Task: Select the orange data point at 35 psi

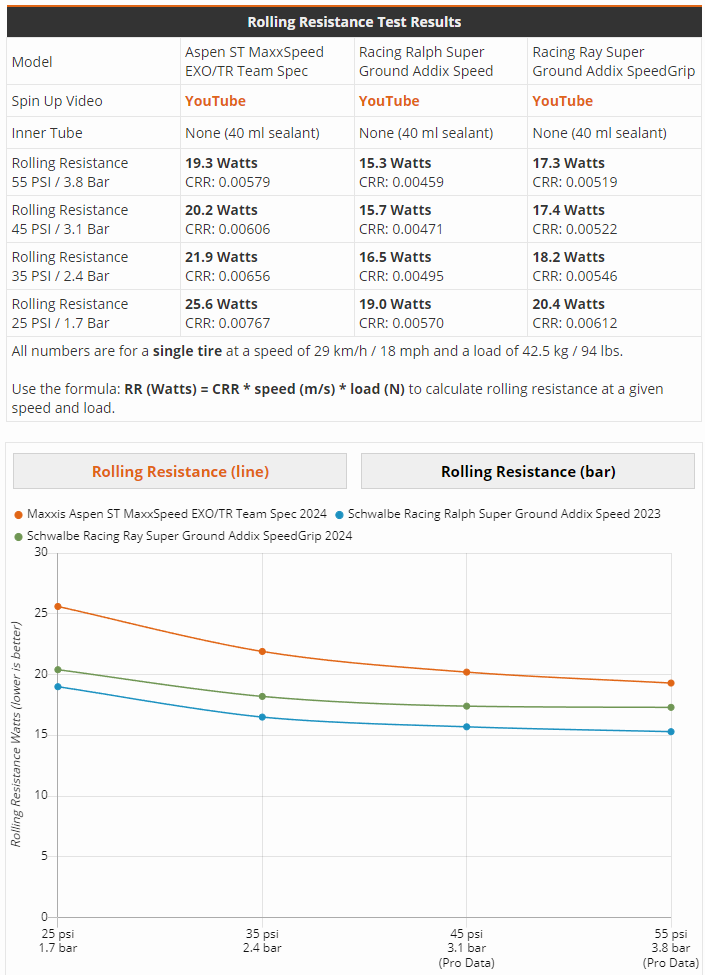Action: (x=262, y=651)
